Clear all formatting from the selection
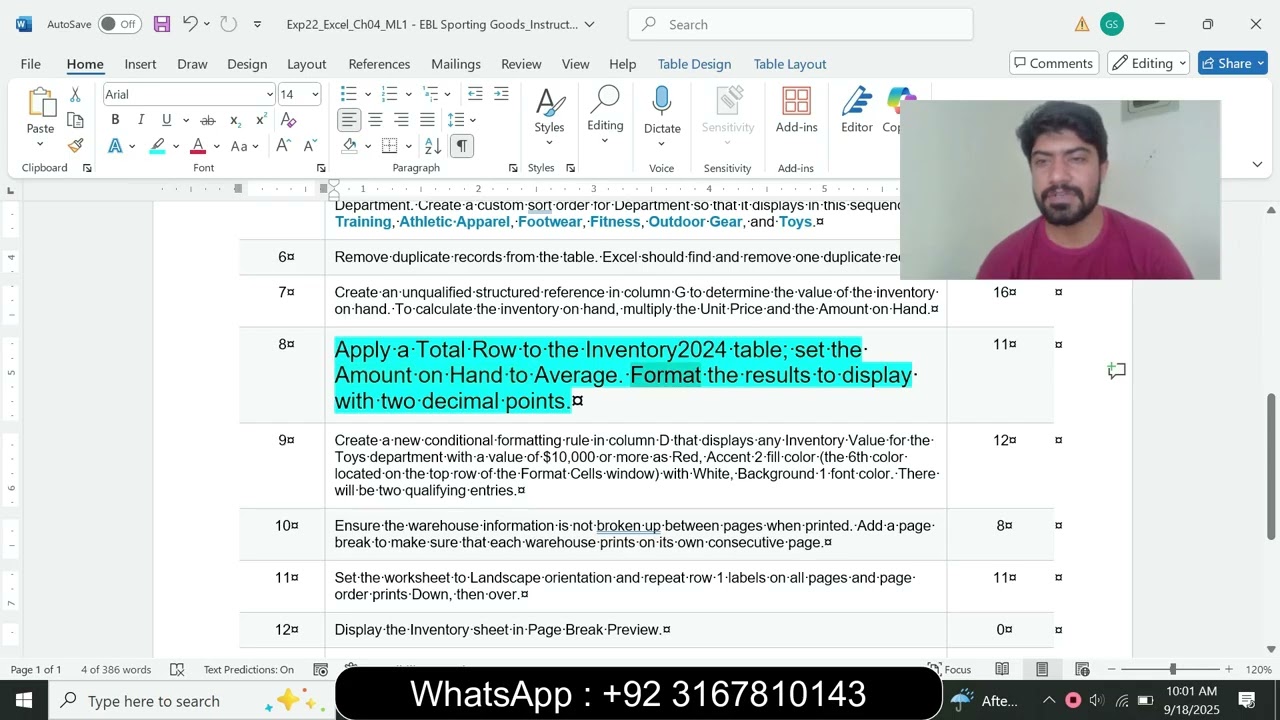The height and width of the screenshot is (720, 1280). (288, 120)
